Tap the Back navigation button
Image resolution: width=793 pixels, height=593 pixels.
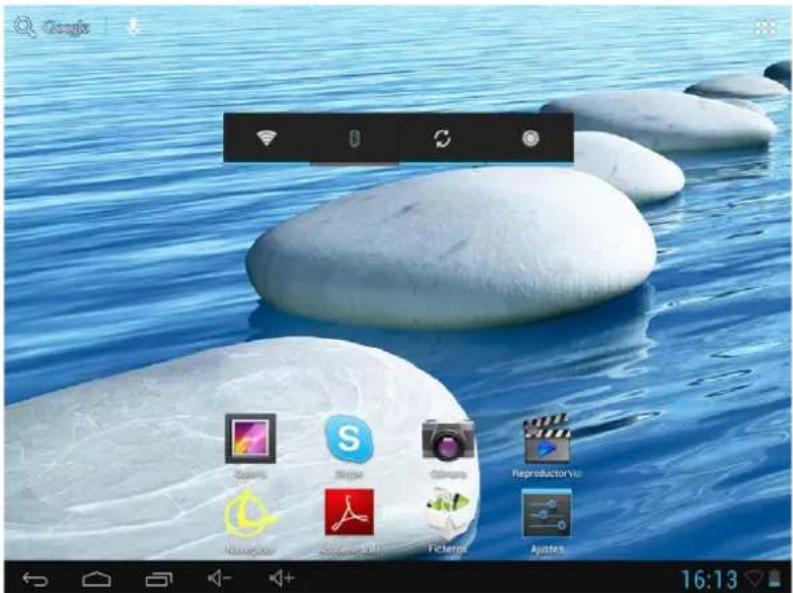point(35,579)
